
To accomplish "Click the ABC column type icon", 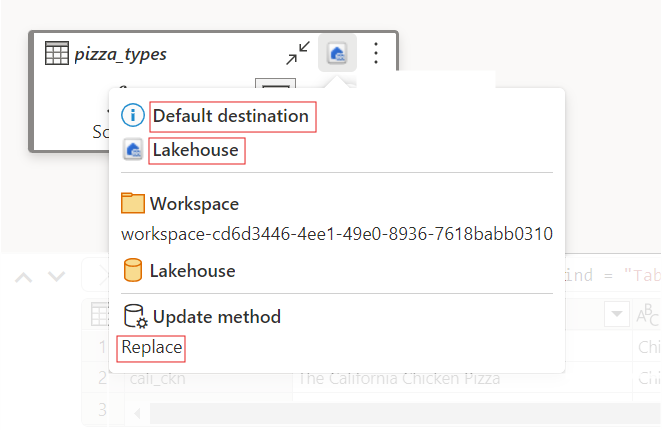I will click(x=647, y=315).
